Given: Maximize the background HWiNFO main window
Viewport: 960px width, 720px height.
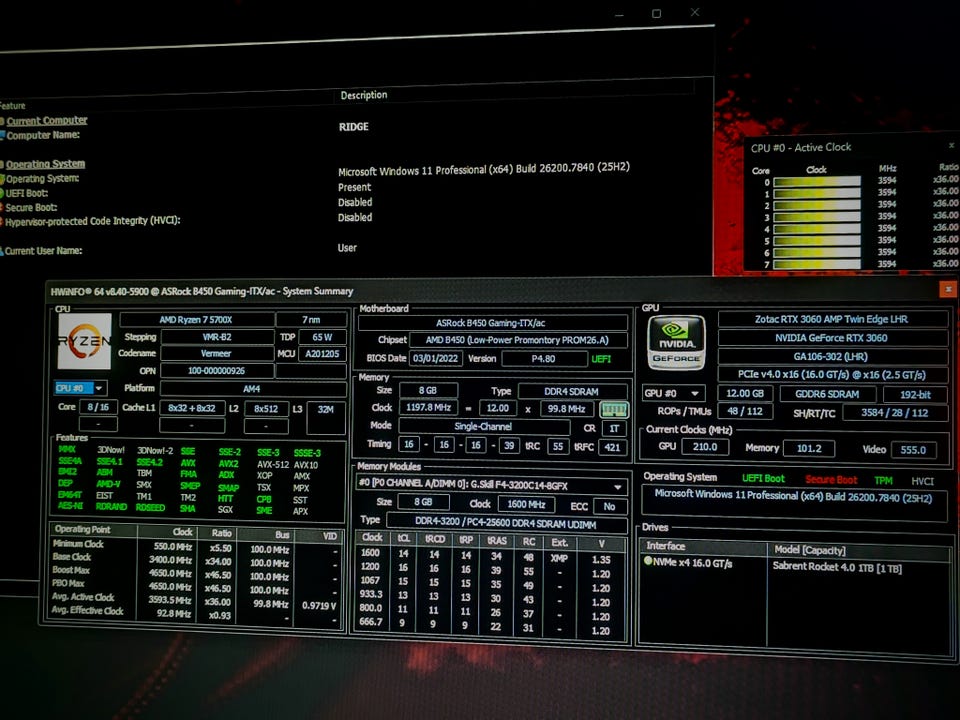Looking at the screenshot, I should tap(656, 13).
